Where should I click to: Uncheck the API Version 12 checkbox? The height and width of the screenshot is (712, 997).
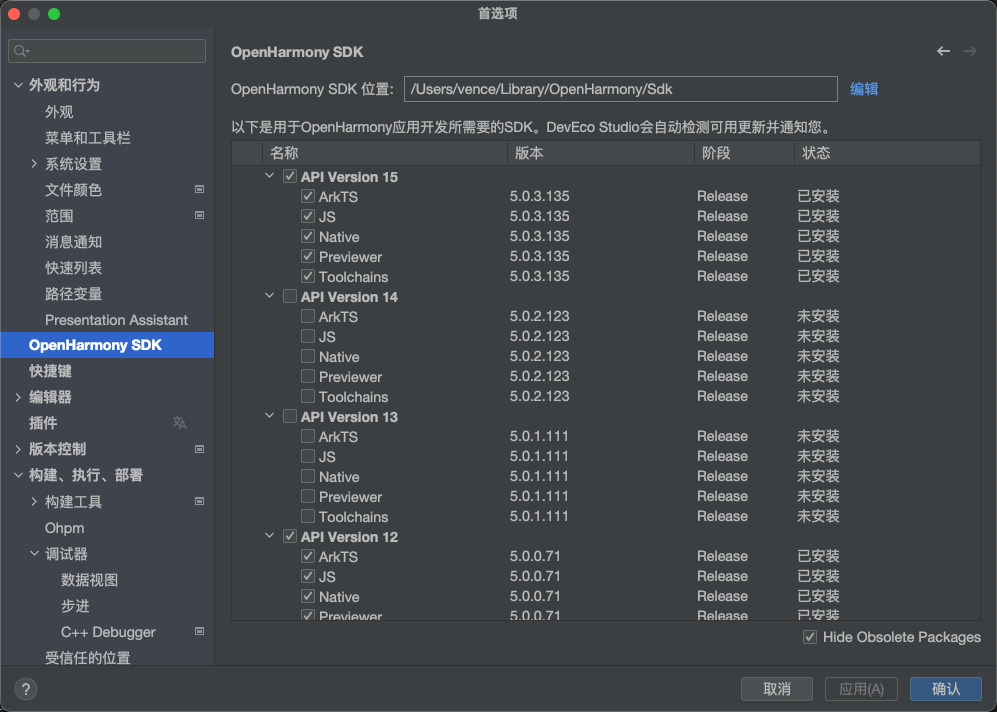point(290,537)
